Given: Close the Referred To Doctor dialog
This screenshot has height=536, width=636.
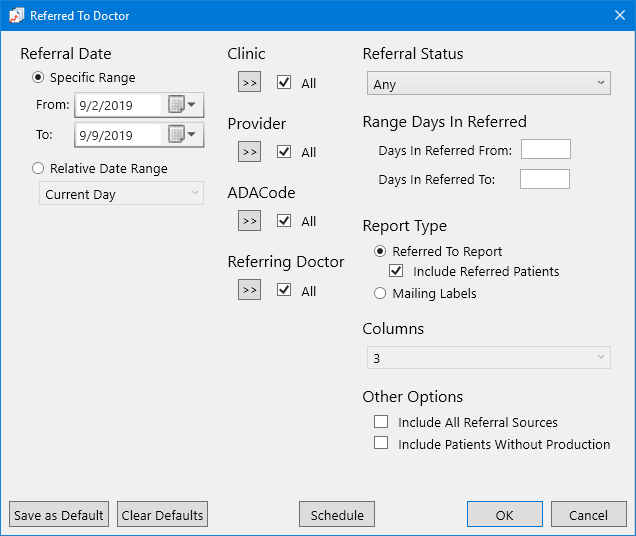Looking at the screenshot, I should click(617, 16).
